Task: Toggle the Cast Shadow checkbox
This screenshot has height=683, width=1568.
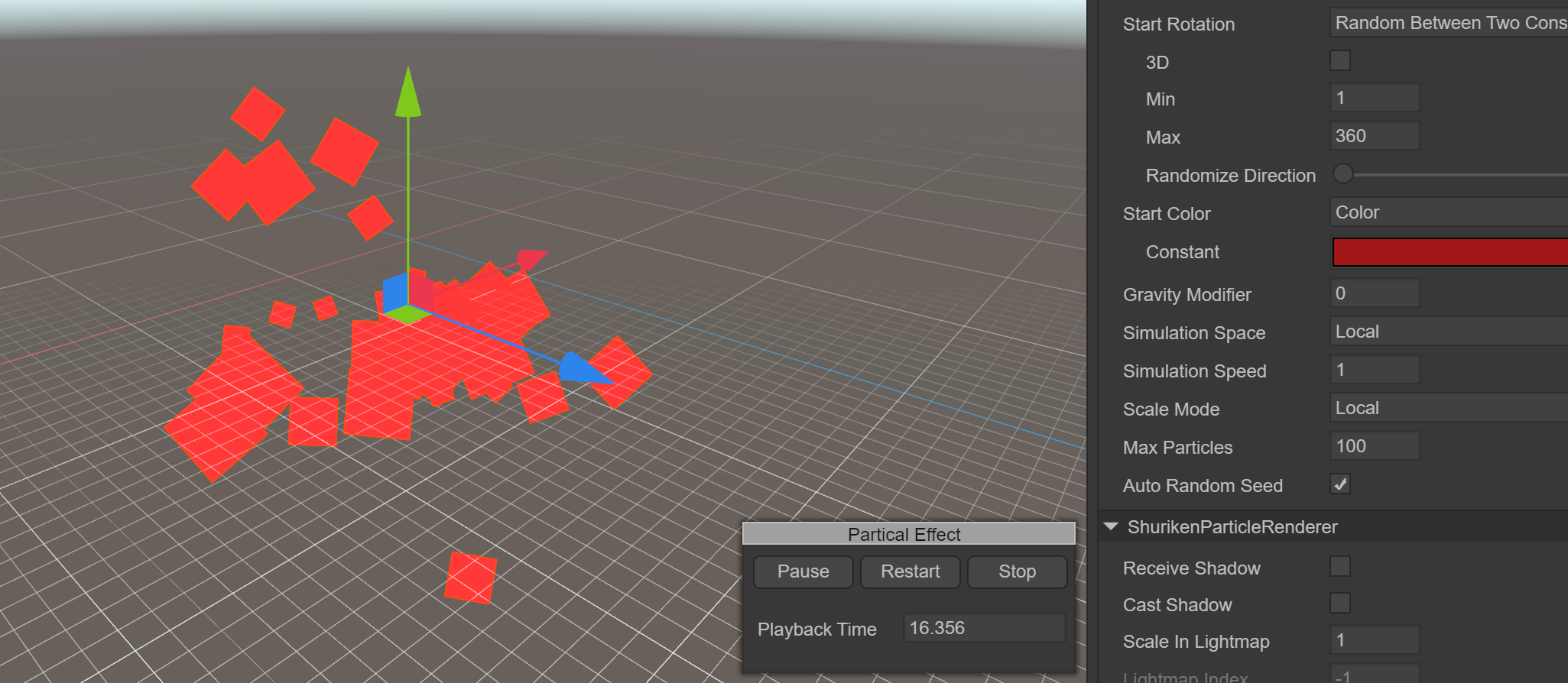Action: pyautogui.click(x=1340, y=604)
